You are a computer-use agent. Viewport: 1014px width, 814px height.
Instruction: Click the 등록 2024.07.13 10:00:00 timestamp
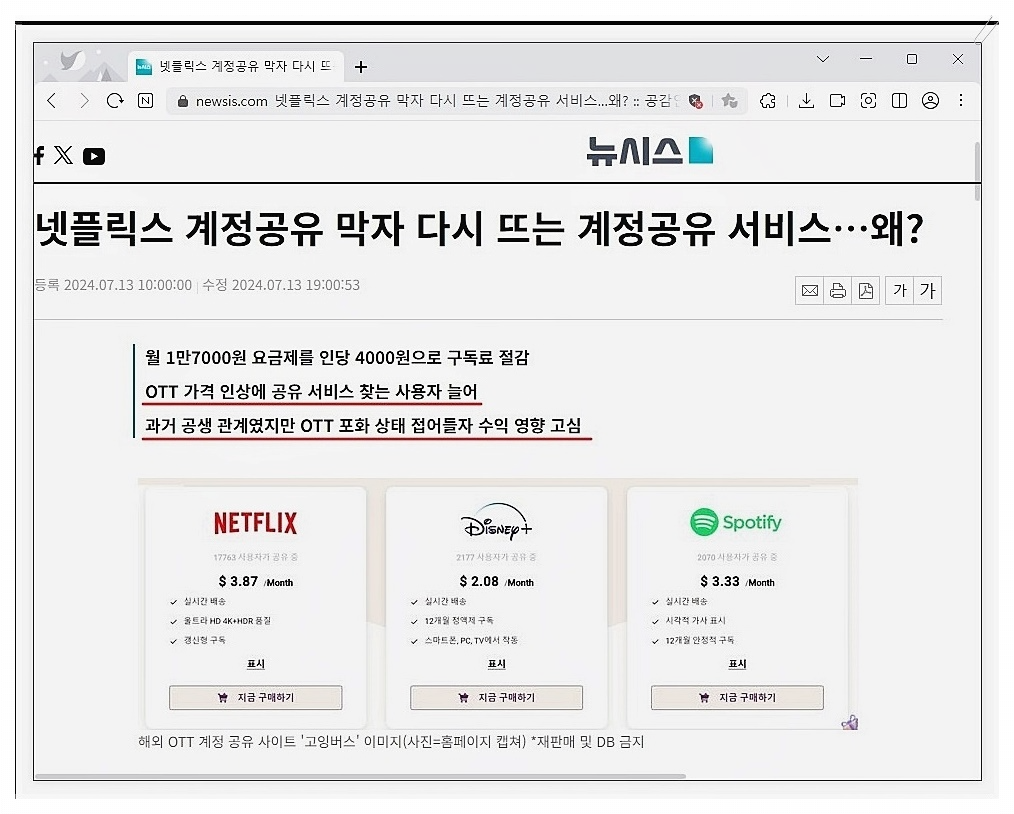click(113, 285)
